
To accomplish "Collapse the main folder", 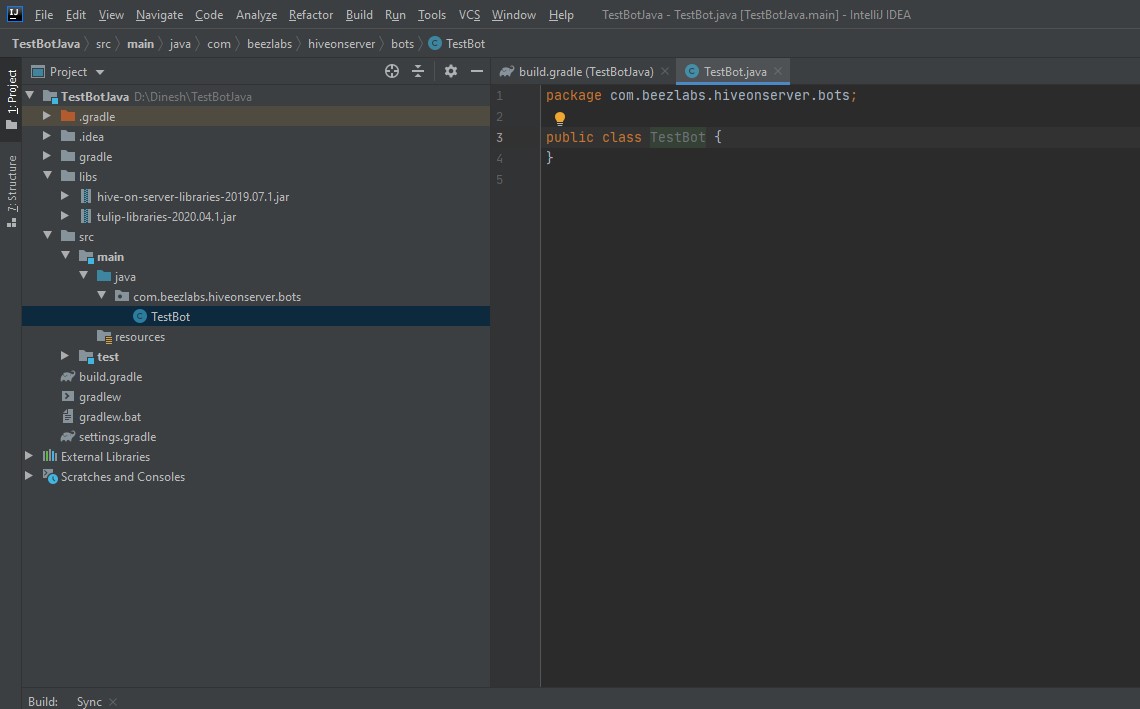I will [65, 255].
